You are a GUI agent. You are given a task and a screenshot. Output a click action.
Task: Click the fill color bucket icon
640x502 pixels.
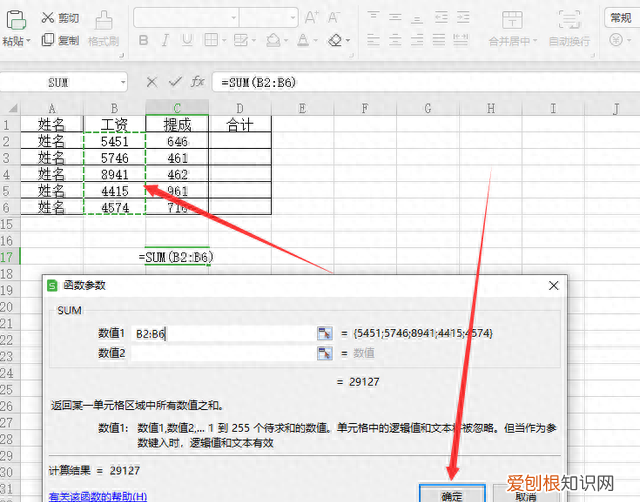(x=273, y=40)
